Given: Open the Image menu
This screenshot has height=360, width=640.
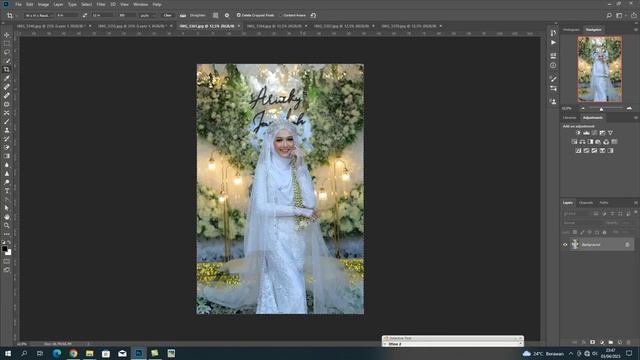Looking at the screenshot, I should [x=43, y=4].
